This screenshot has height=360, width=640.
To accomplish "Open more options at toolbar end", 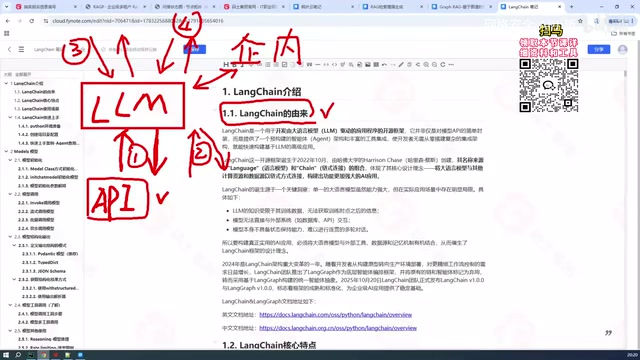I will click(451, 64).
